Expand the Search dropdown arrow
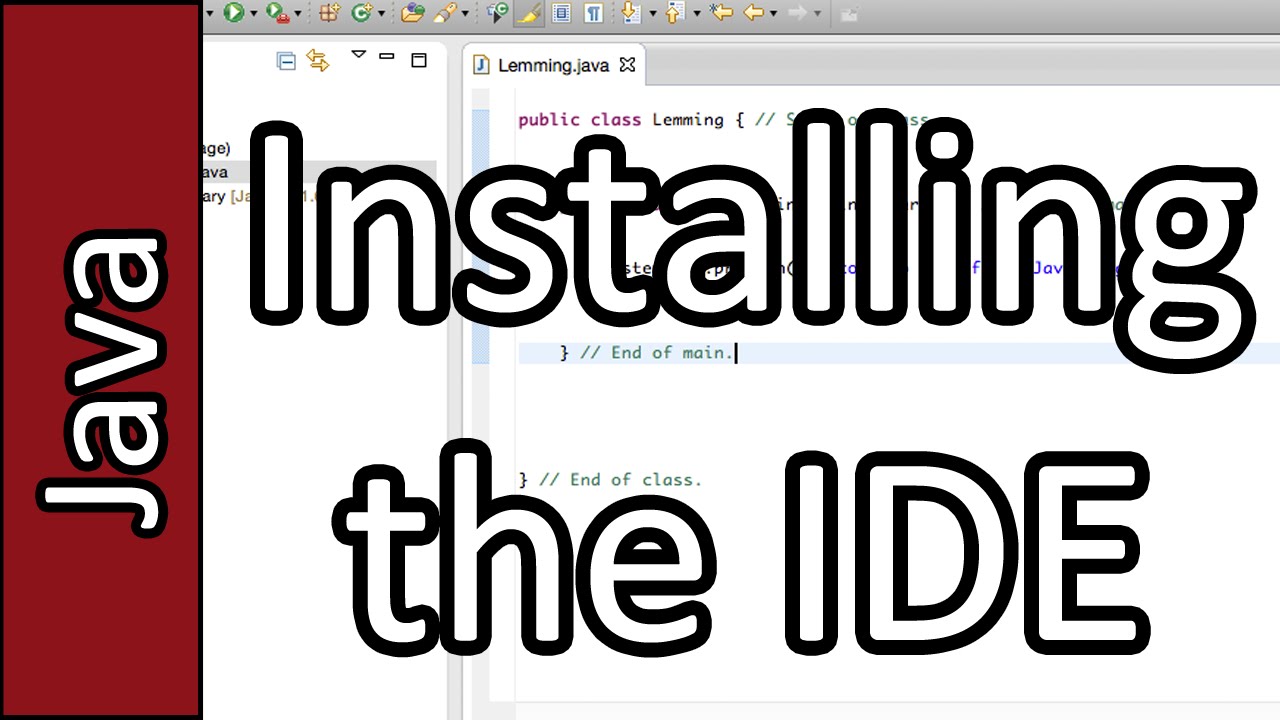This screenshot has width=1280, height=720. pyautogui.click(x=466, y=13)
